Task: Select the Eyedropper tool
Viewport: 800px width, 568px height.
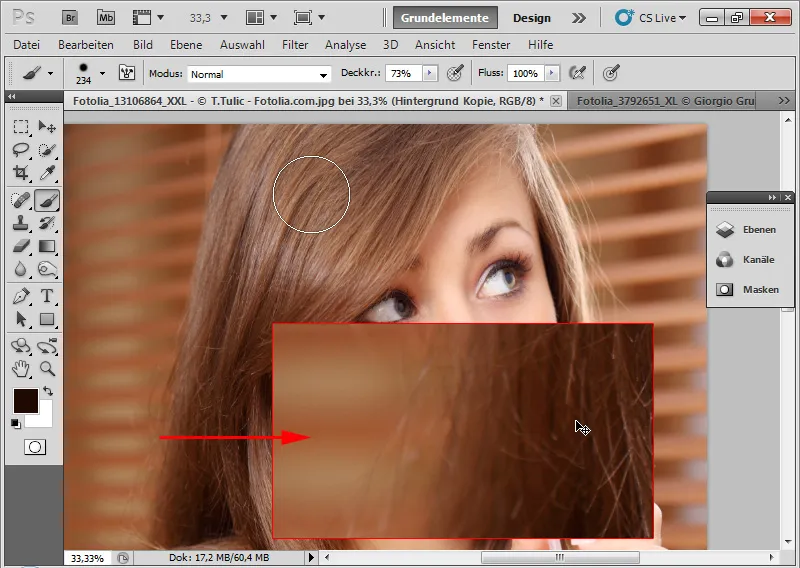Action: pos(47,172)
